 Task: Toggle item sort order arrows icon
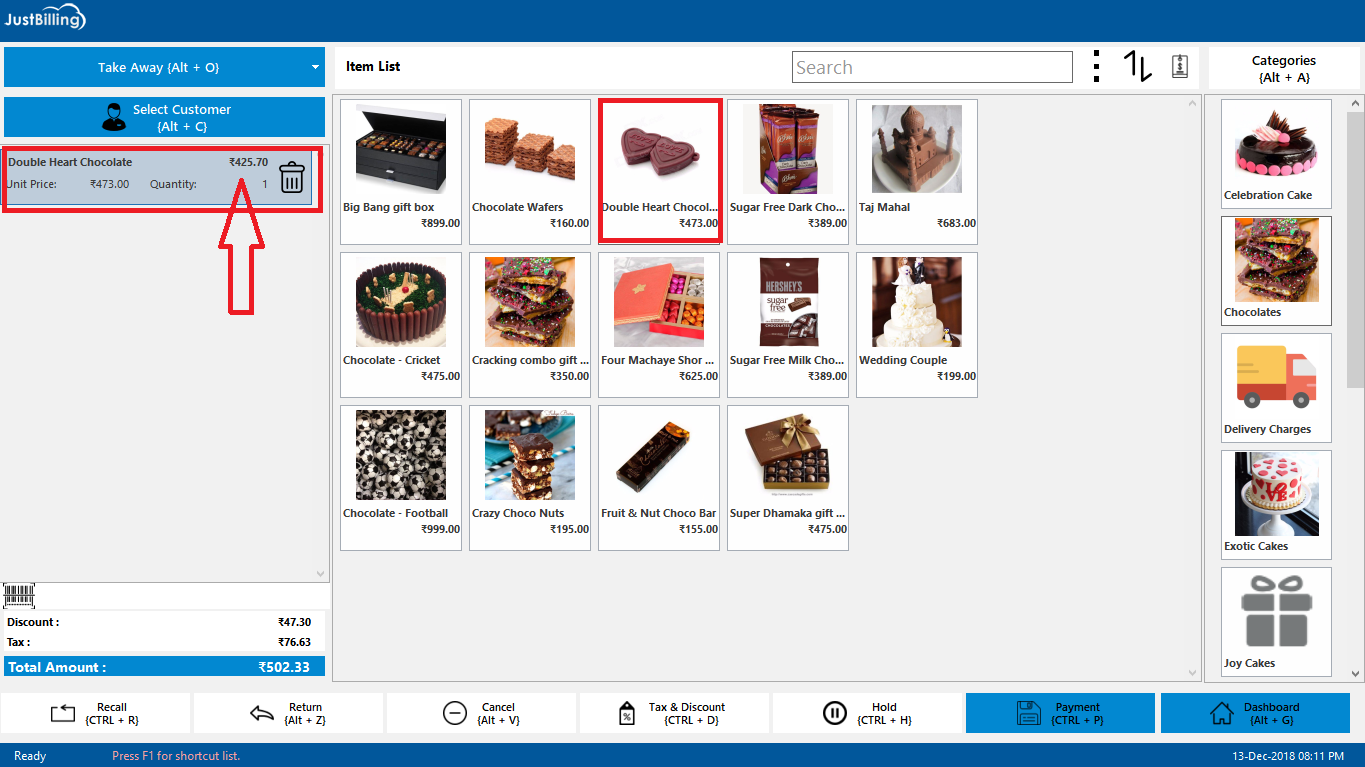click(x=1138, y=66)
